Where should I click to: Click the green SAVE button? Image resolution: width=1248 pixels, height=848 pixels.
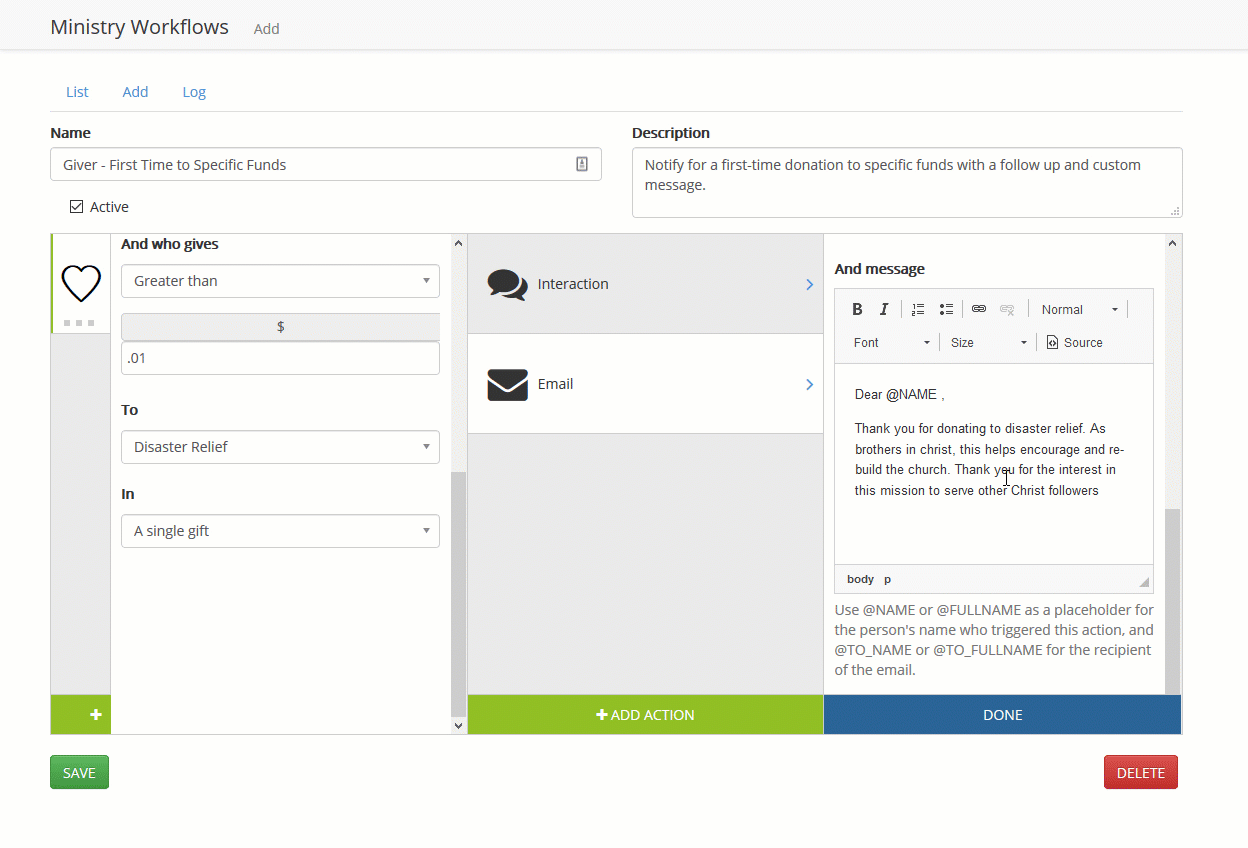click(79, 772)
